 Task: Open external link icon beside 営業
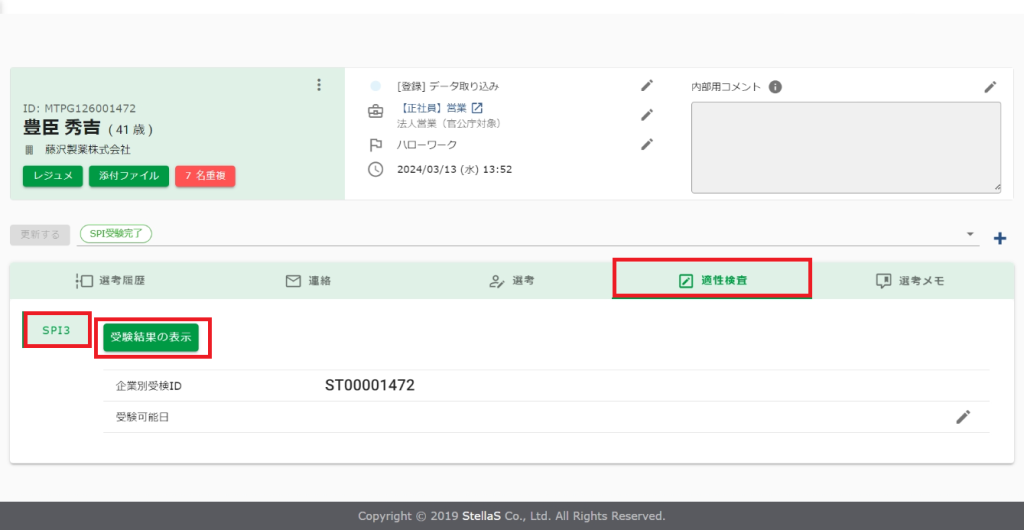(x=477, y=108)
